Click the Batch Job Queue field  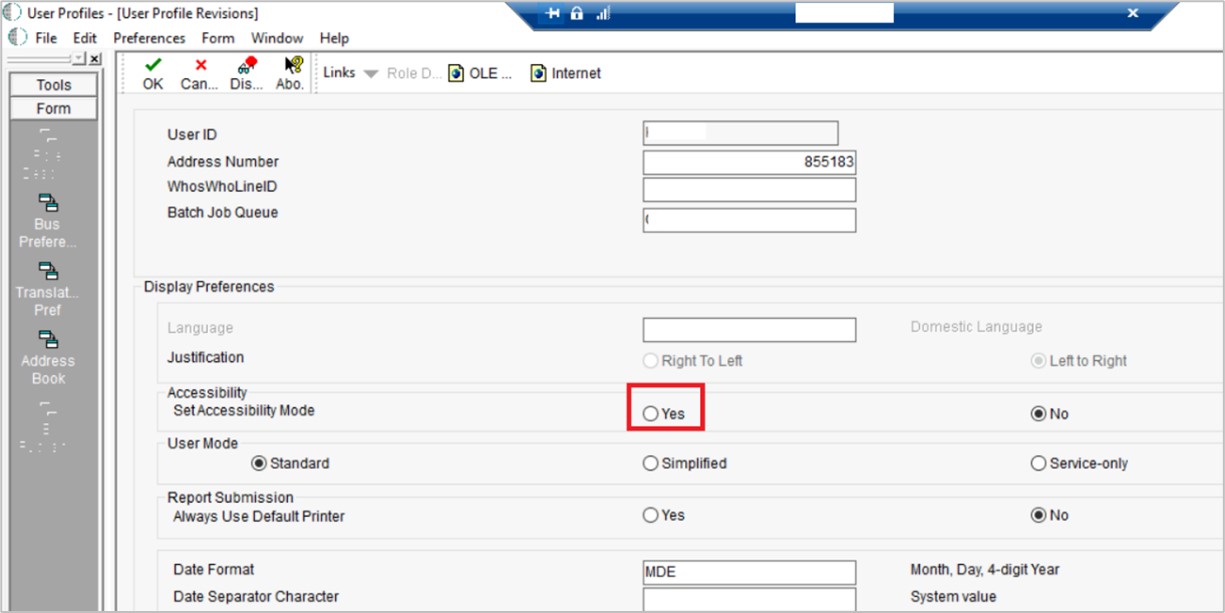pyautogui.click(x=749, y=220)
